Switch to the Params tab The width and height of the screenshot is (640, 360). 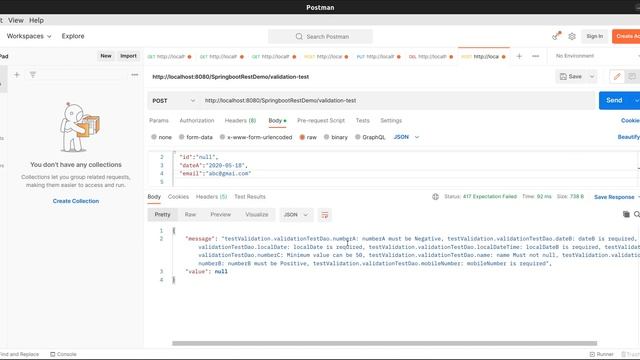coord(159,120)
